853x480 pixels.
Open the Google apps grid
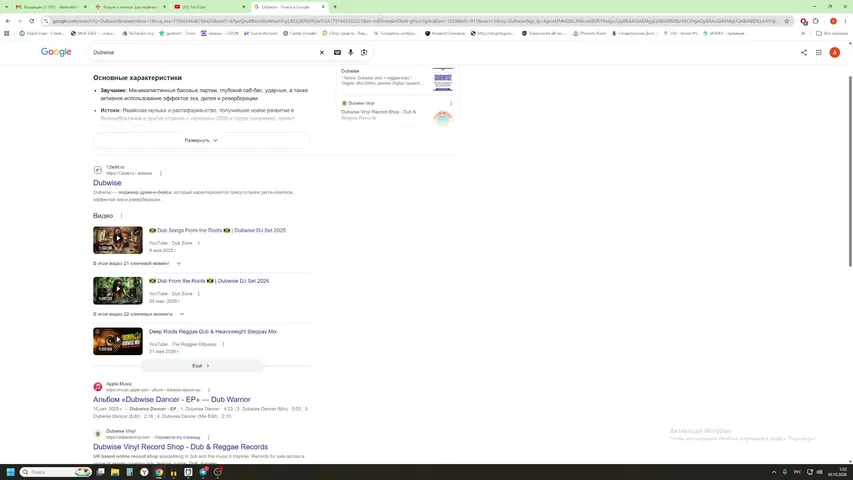(x=819, y=52)
